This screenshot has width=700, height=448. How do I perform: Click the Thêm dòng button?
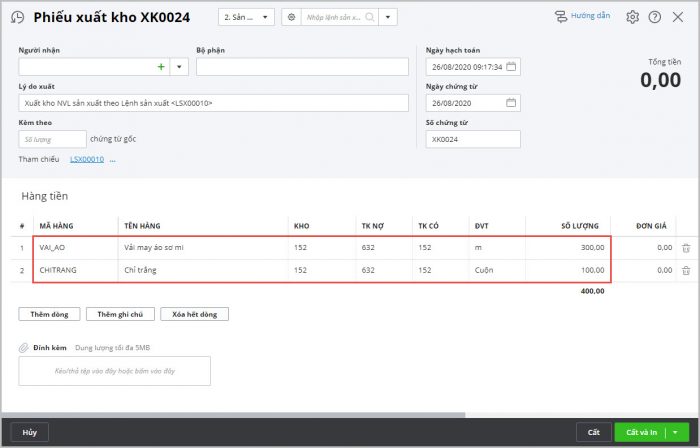(x=48, y=314)
